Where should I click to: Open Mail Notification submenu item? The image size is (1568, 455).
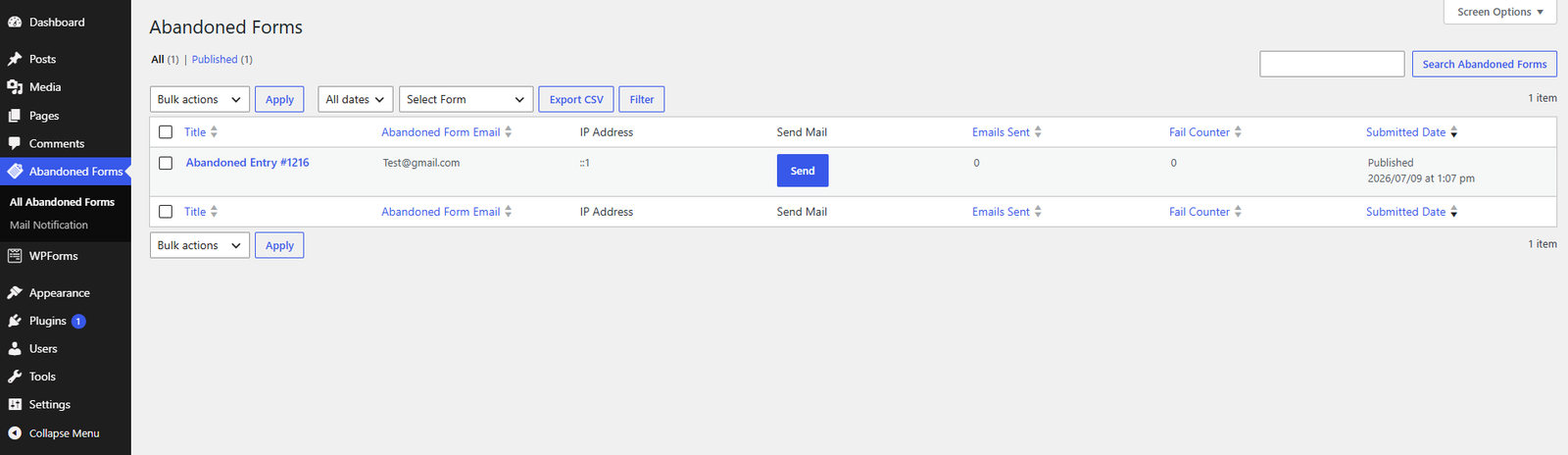(x=49, y=225)
